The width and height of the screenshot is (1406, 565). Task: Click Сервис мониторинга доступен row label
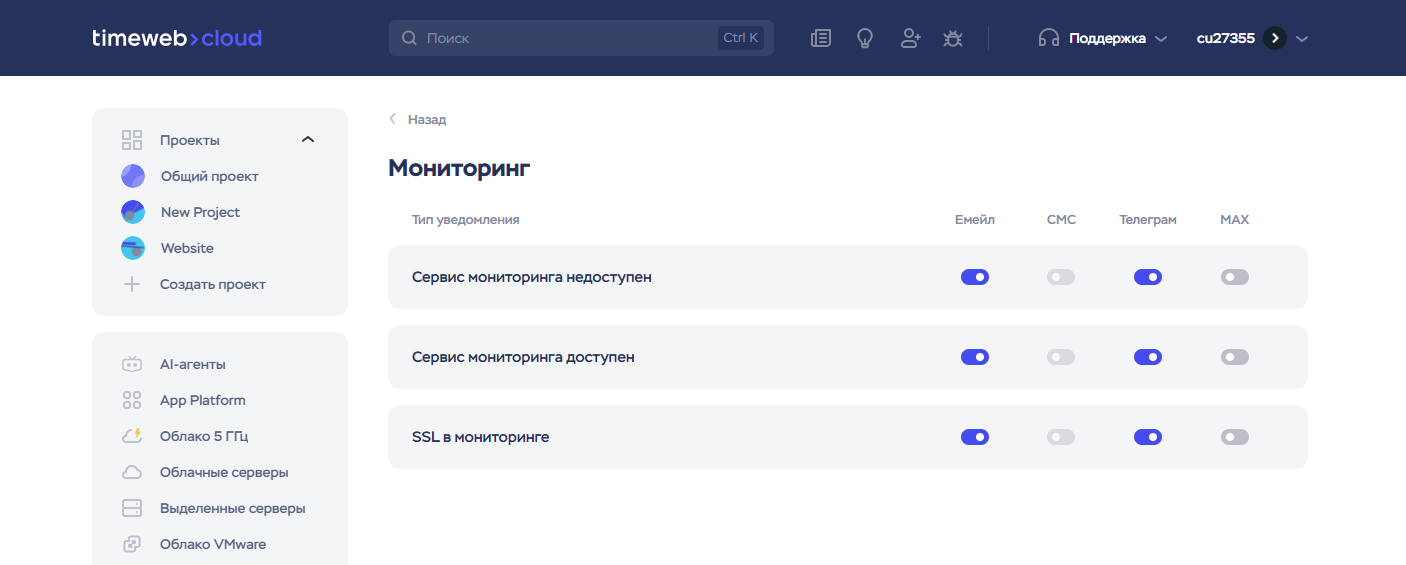[523, 357]
